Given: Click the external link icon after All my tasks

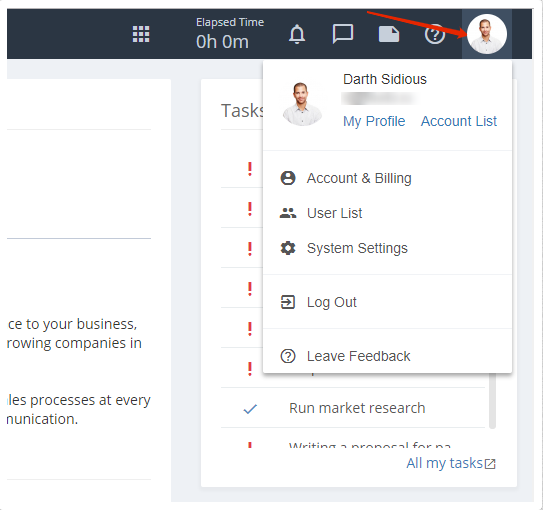Looking at the screenshot, I should pos(490,464).
